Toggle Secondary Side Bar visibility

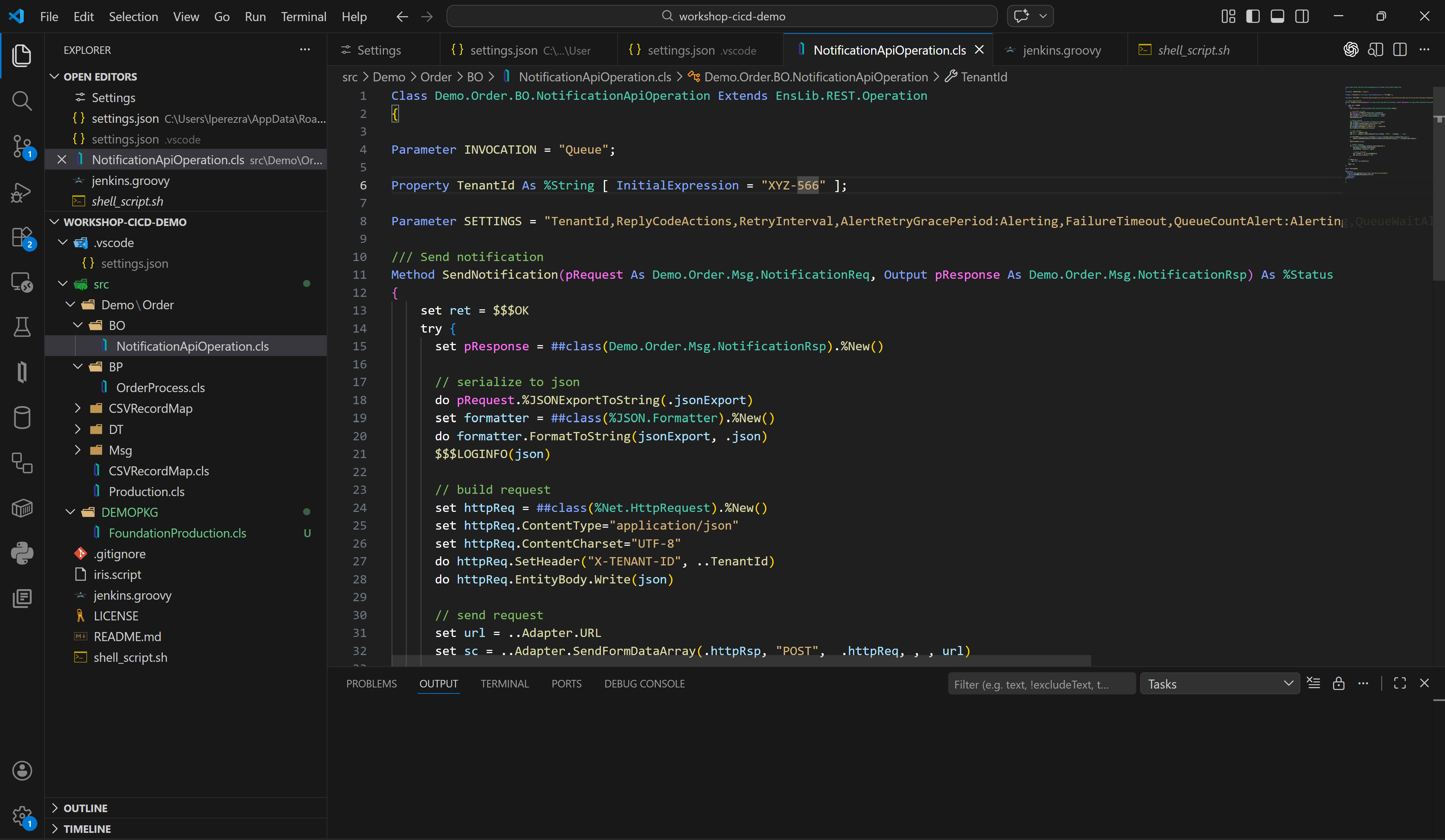[x=1302, y=17]
